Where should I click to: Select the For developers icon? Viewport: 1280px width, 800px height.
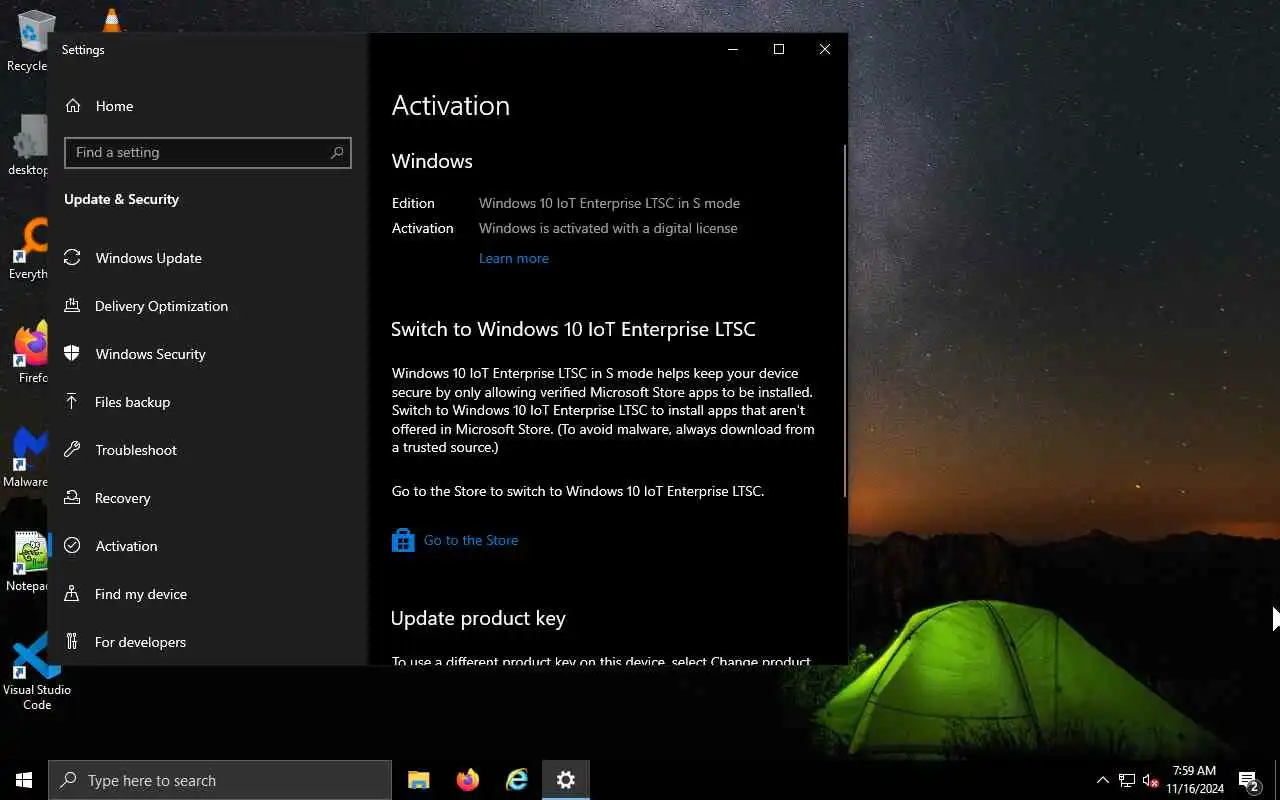(x=72, y=642)
